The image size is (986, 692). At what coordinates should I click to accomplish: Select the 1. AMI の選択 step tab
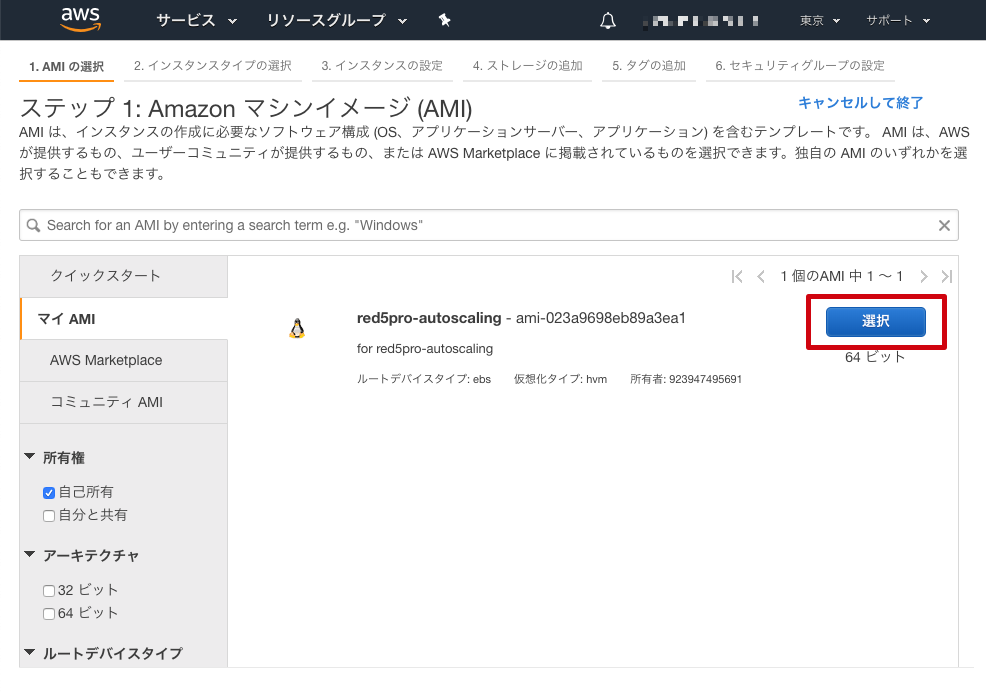[67, 67]
